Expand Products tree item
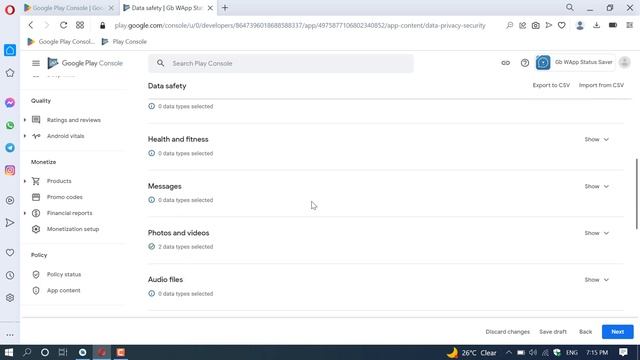The image size is (640, 360). pyautogui.click(x=25, y=181)
